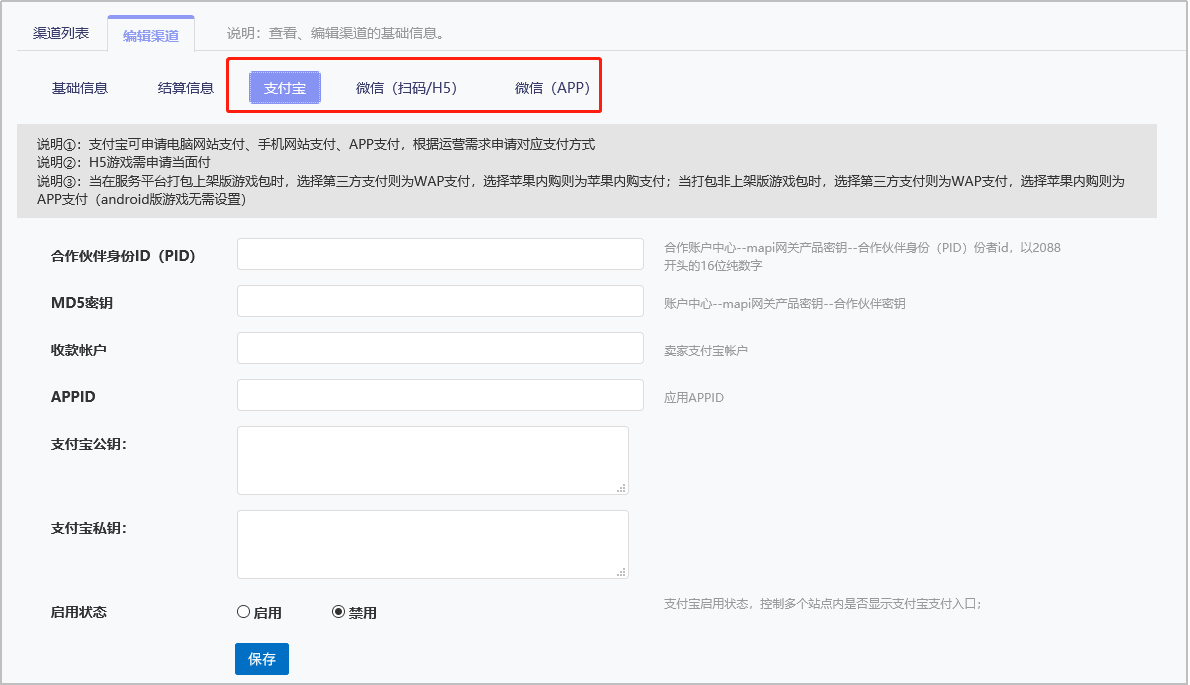The width and height of the screenshot is (1190, 685).
Task: Click the 支付宝公钥: label
Action: tap(89, 445)
